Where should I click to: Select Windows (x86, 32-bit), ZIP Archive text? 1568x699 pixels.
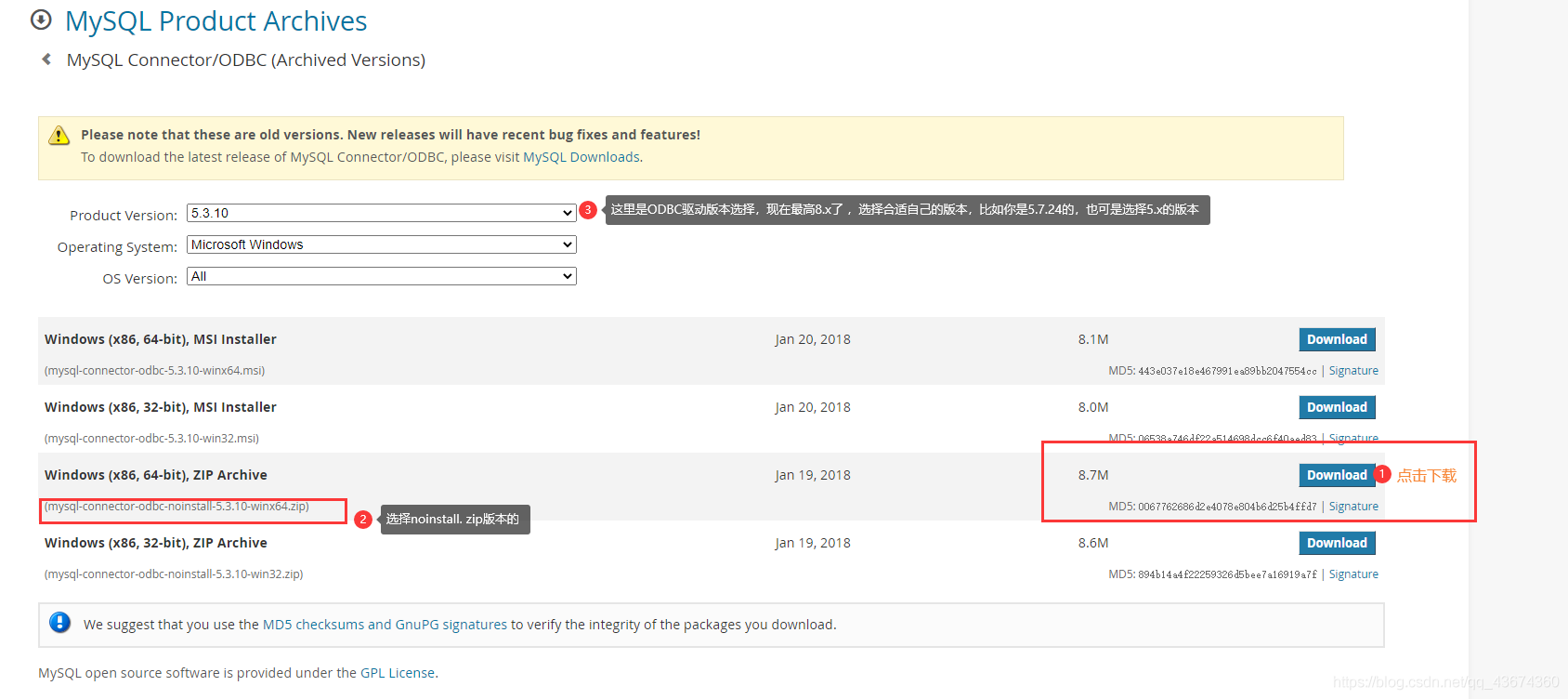[156, 543]
